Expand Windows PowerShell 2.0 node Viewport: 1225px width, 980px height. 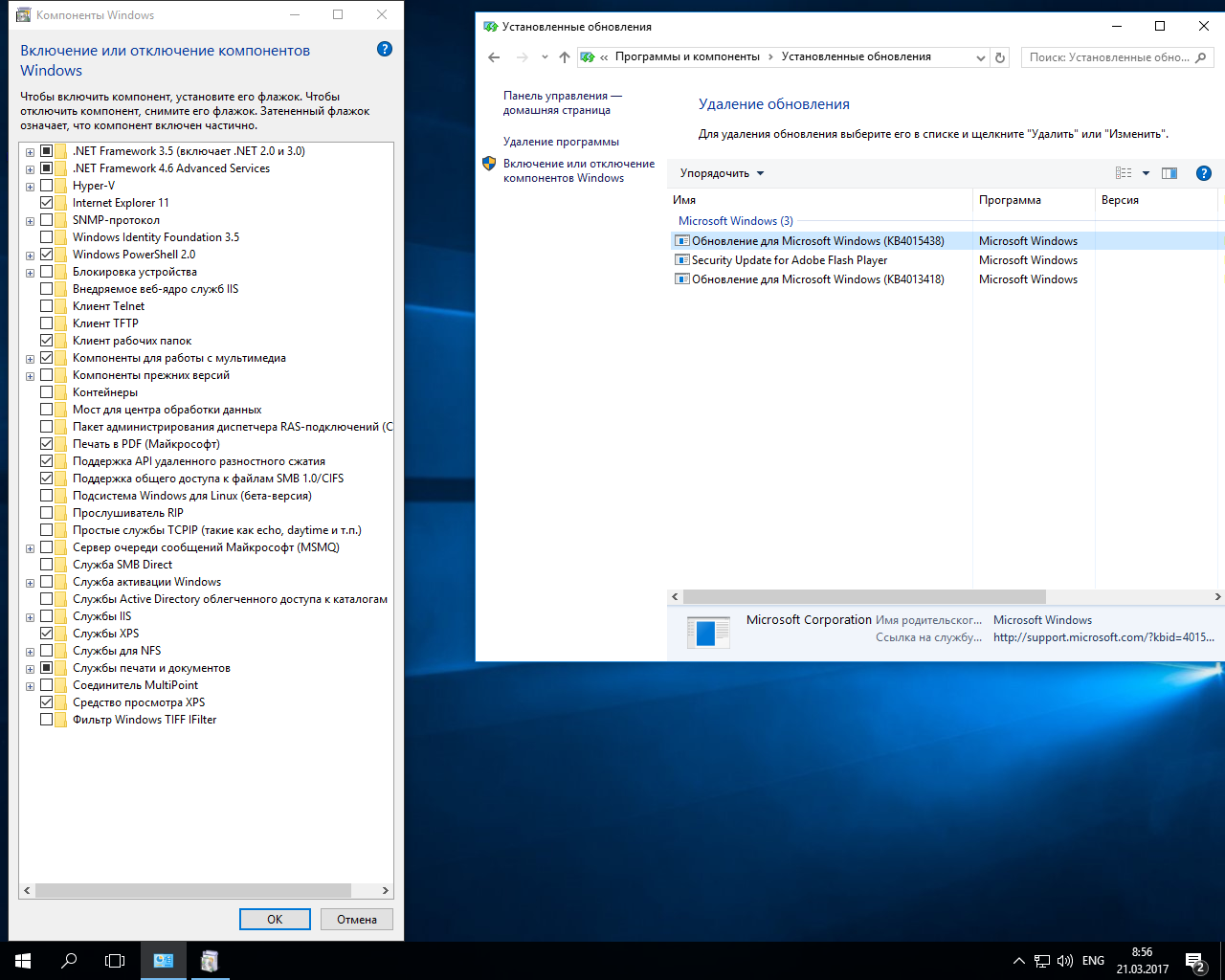(31, 256)
